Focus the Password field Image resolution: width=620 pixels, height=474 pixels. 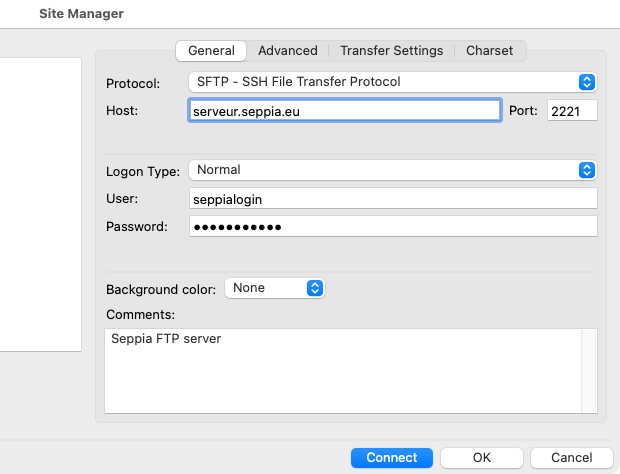(392, 227)
